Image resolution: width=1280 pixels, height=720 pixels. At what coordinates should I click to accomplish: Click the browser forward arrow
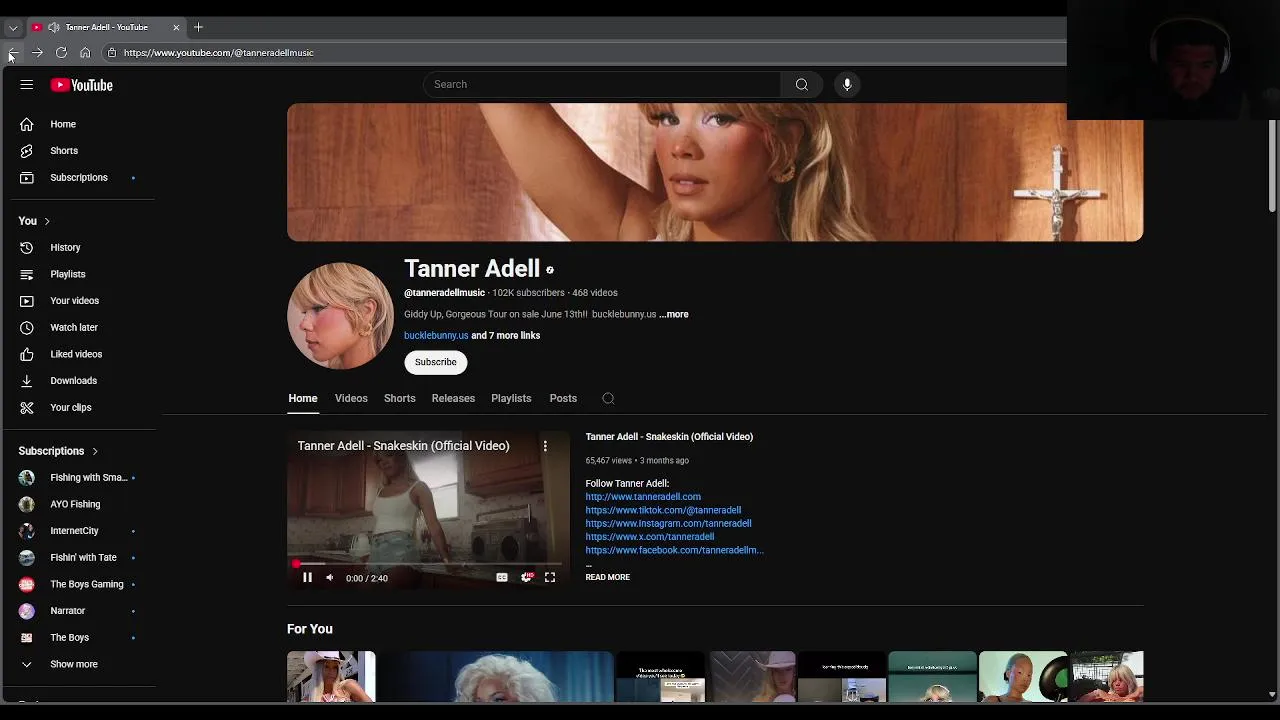[37, 53]
